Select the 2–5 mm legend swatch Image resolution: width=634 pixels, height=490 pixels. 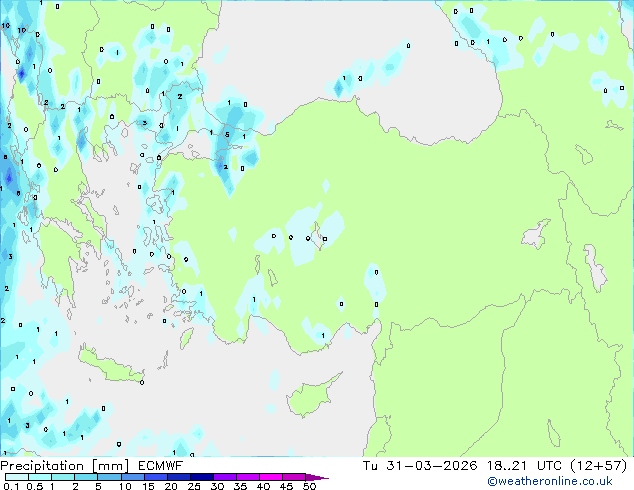(86, 477)
